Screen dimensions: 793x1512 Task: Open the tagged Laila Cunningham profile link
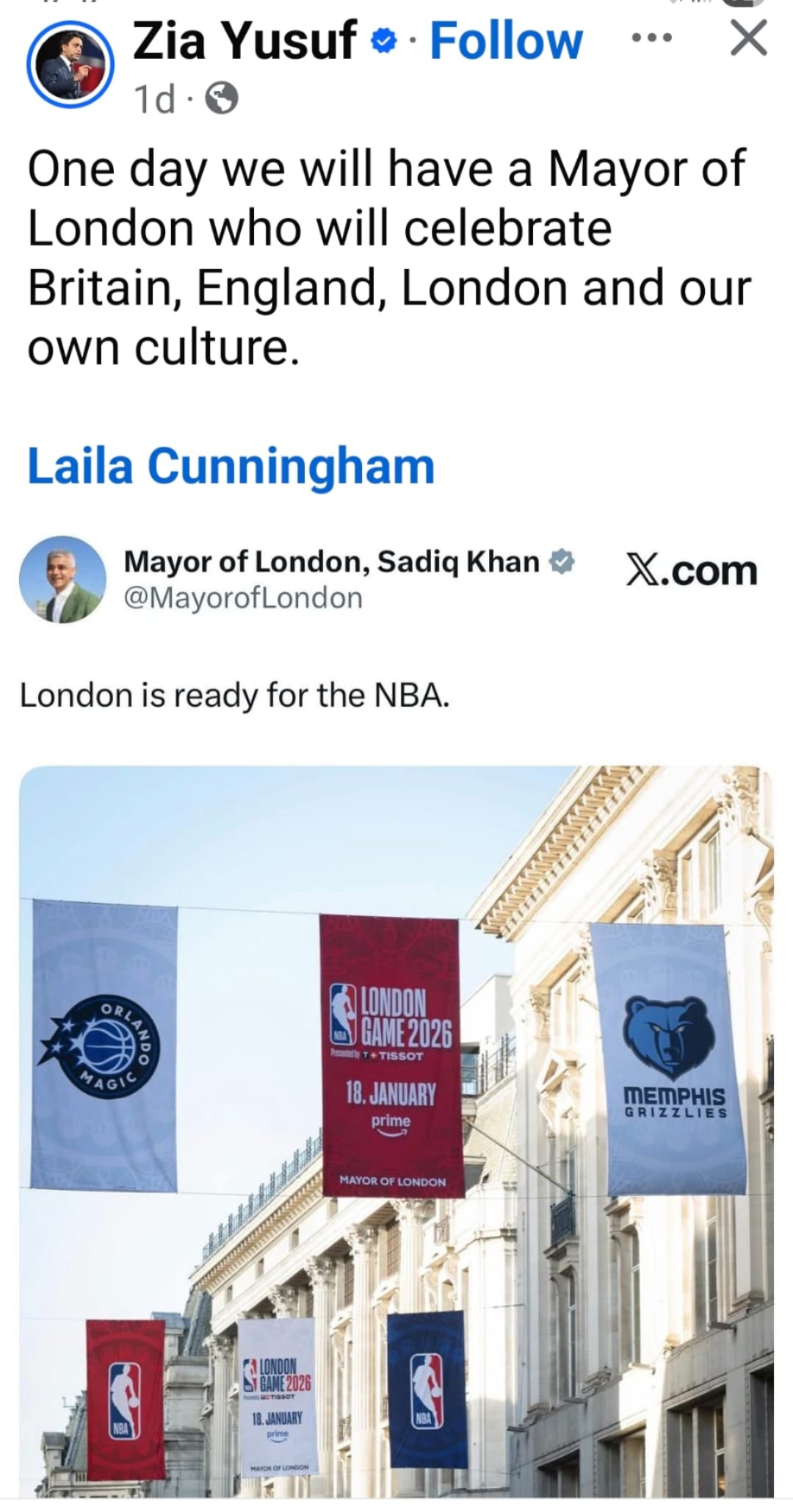231,466
